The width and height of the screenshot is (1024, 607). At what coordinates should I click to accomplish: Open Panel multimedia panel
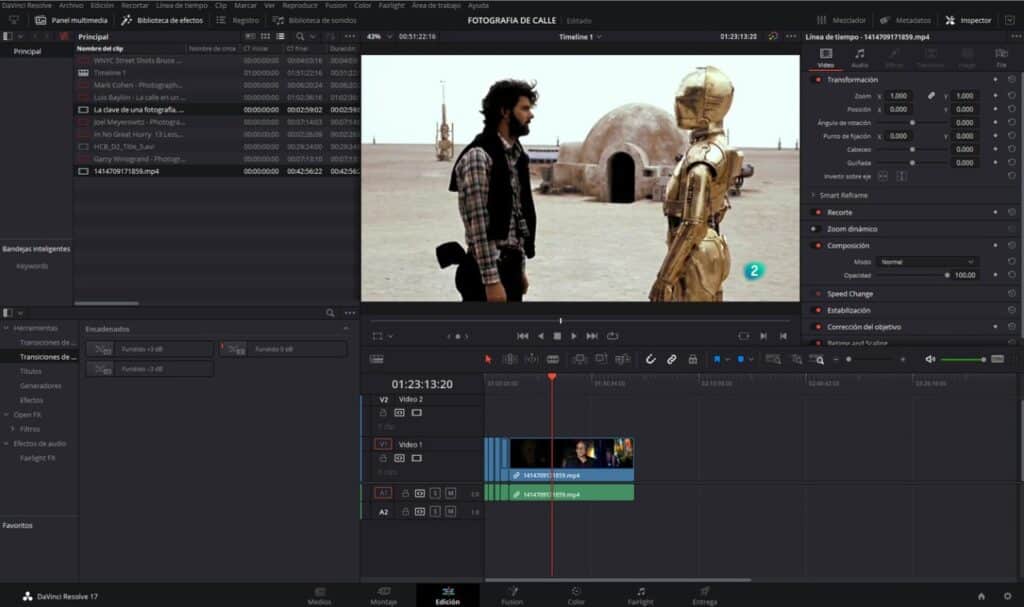(72, 20)
